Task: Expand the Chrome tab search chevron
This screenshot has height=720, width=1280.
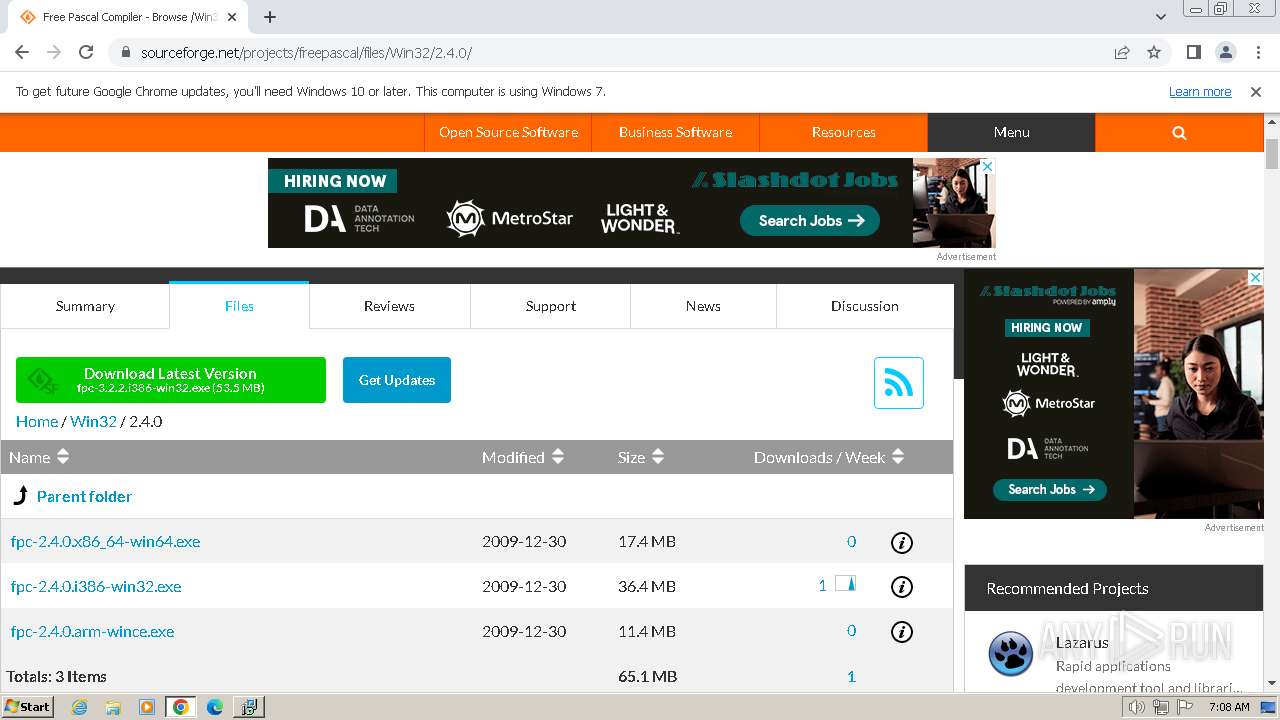Action: pyautogui.click(x=1160, y=17)
